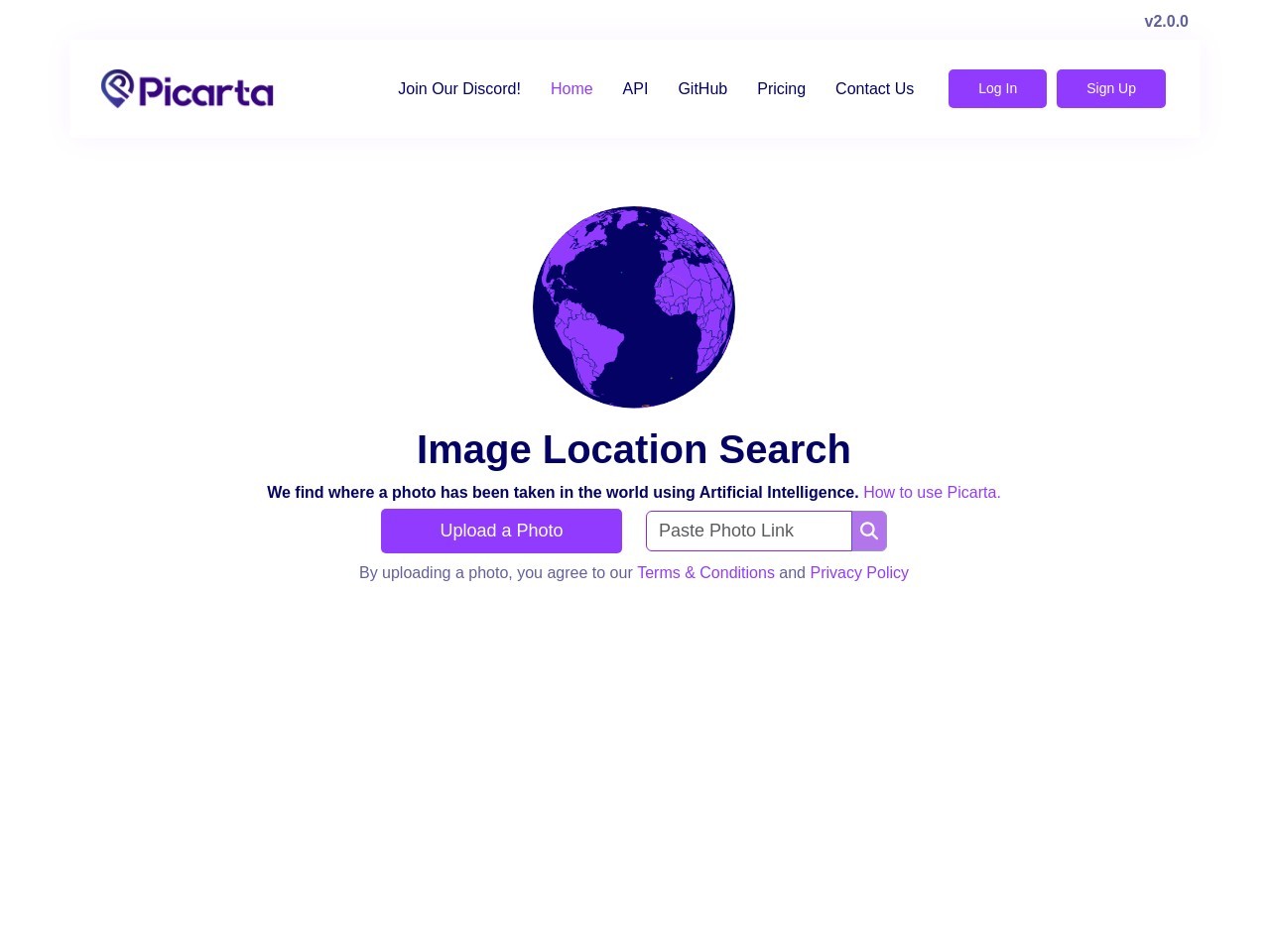Open the Privacy Policy link
Image resolution: width=1270 pixels, height=952 pixels.
point(859,572)
